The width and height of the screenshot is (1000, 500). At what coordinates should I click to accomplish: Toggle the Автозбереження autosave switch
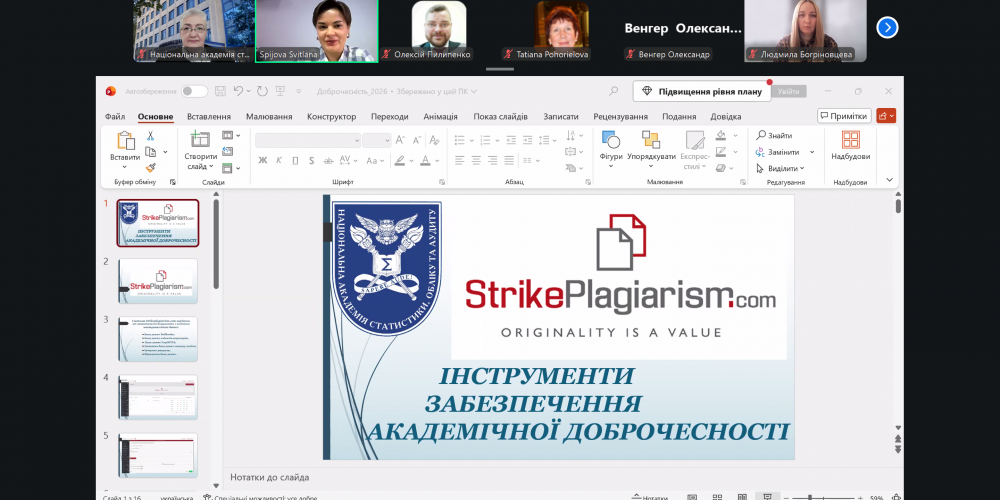coord(194,91)
